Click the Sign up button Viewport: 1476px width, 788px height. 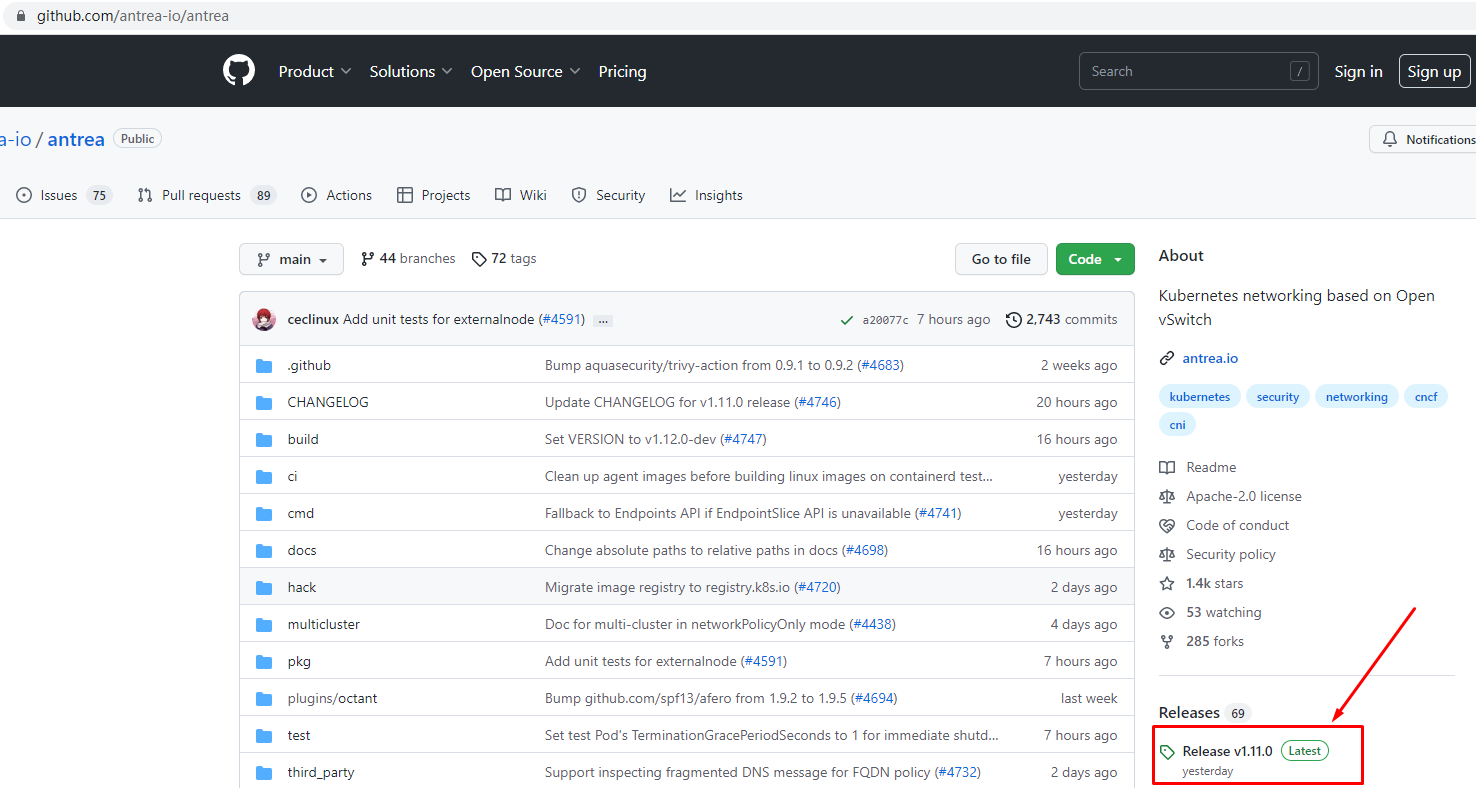[x=1434, y=71]
